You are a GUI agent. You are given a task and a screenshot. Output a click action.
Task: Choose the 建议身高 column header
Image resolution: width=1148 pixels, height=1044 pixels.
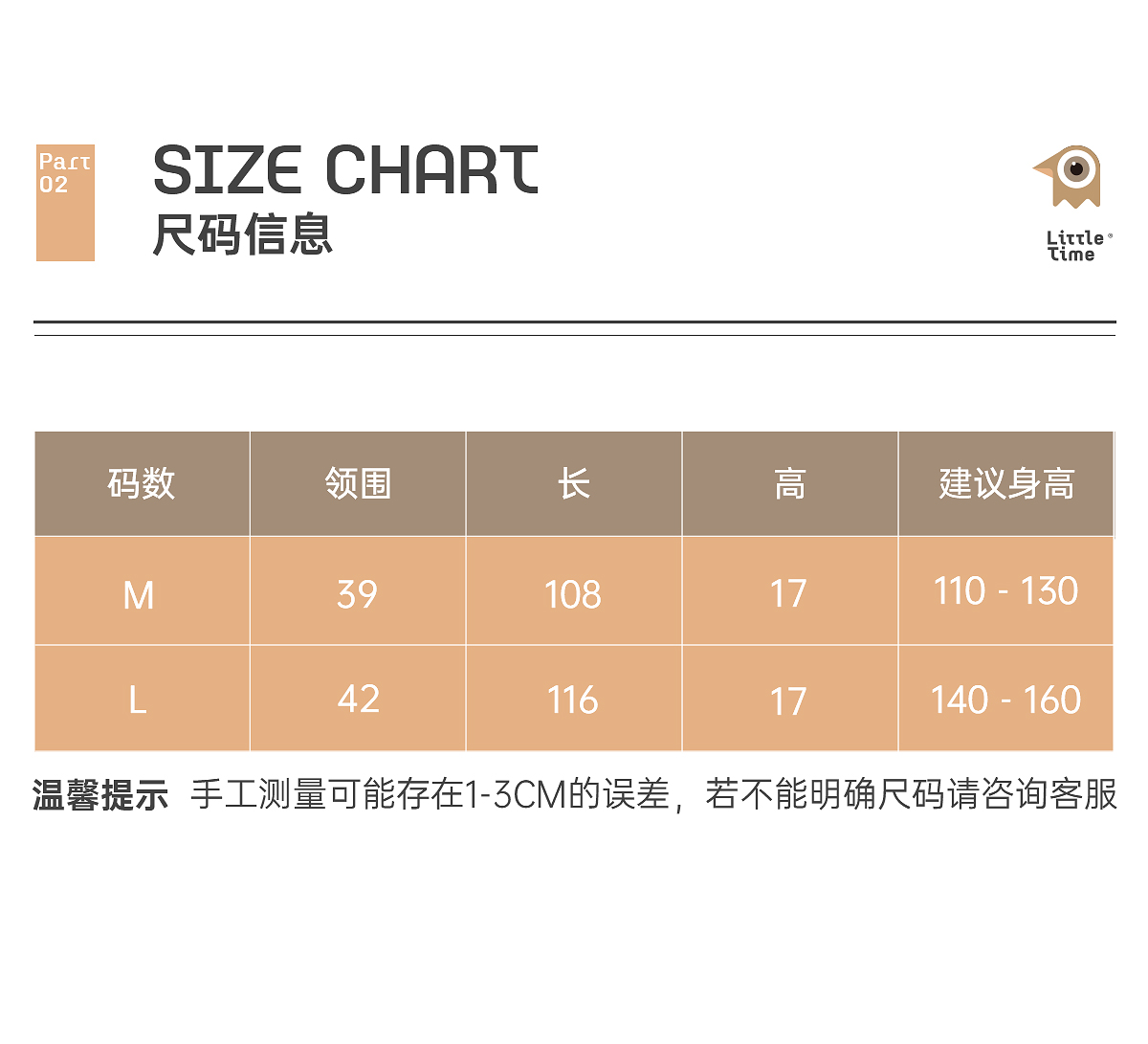pyautogui.click(x=1005, y=484)
